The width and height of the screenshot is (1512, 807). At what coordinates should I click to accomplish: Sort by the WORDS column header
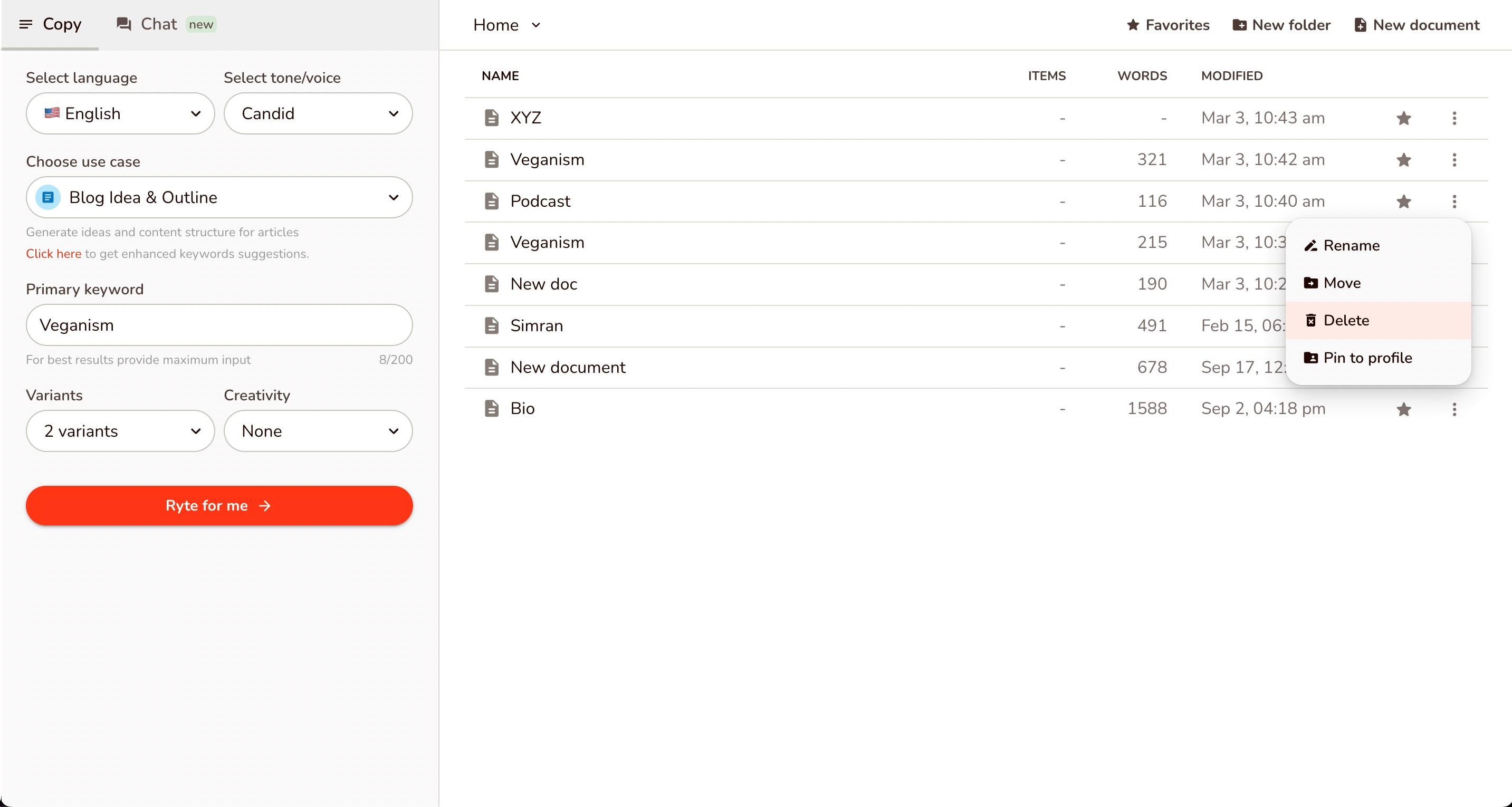1142,76
